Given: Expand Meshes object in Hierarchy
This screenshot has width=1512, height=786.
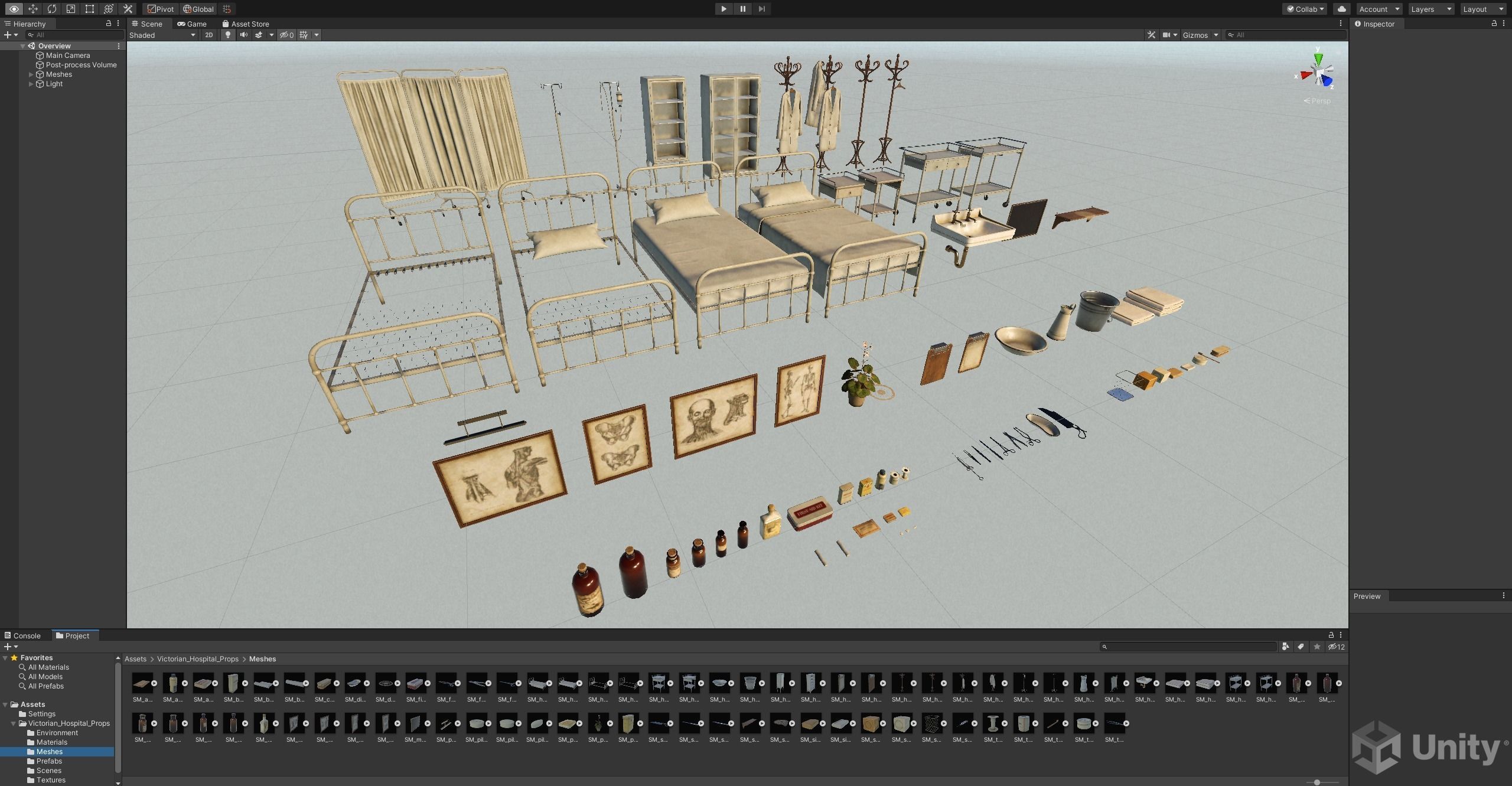Looking at the screenshot, I should pos(31,74).
